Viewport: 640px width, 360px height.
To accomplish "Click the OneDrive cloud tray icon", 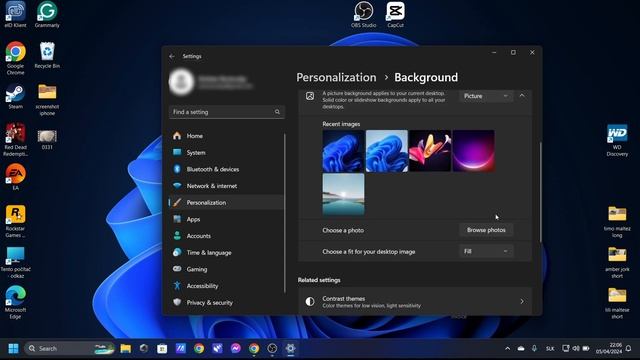I will click(521, 349).
